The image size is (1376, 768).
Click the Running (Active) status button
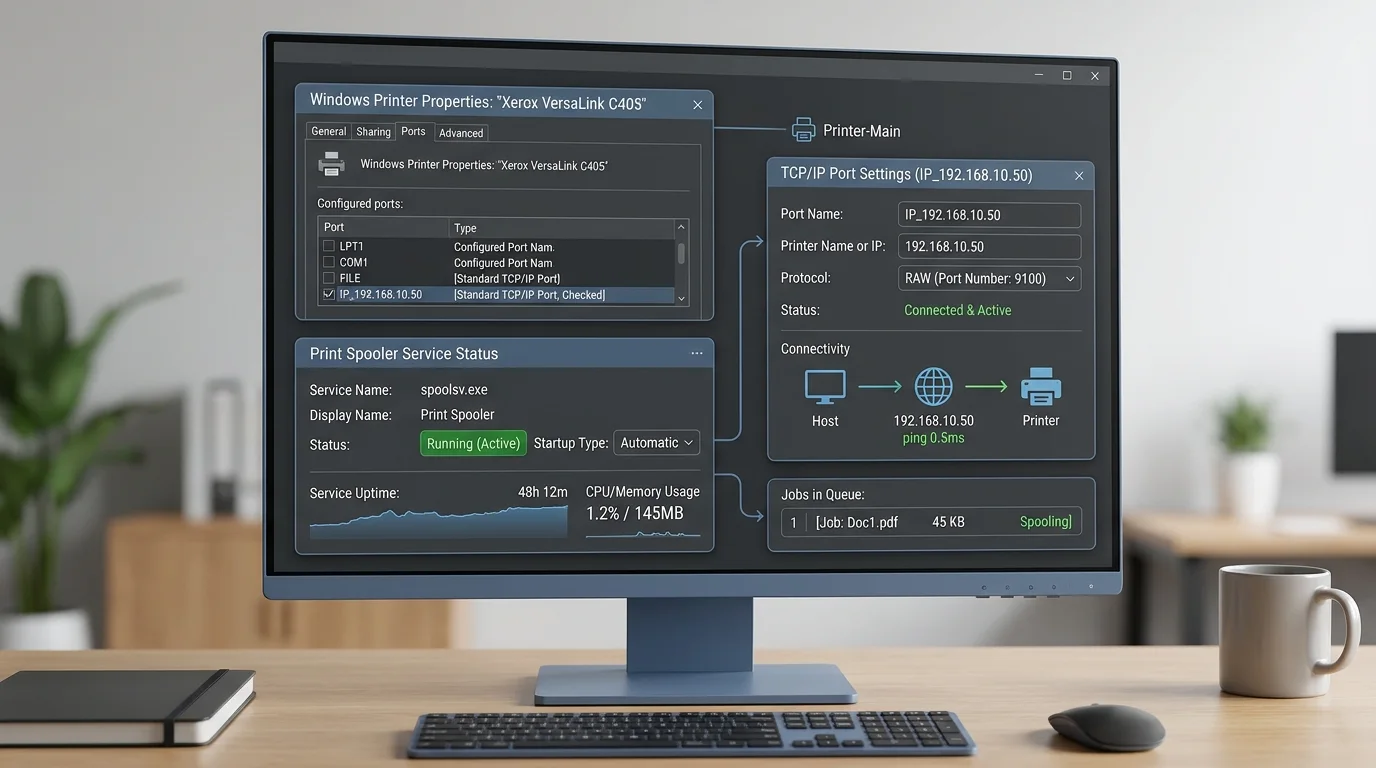click(x=473, y=444)
